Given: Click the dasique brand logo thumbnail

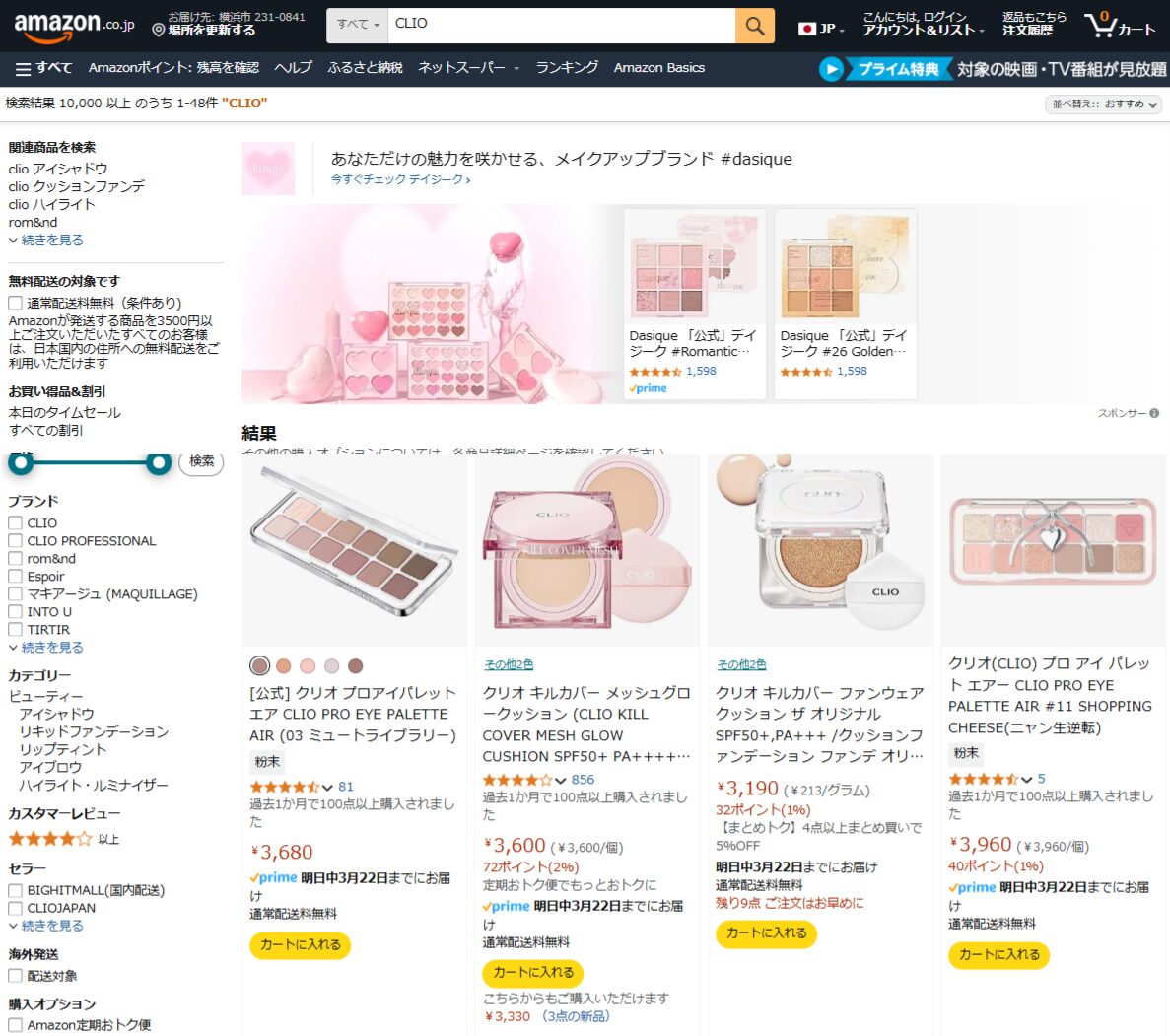Looking at the screenshot, I should (268, 169).
